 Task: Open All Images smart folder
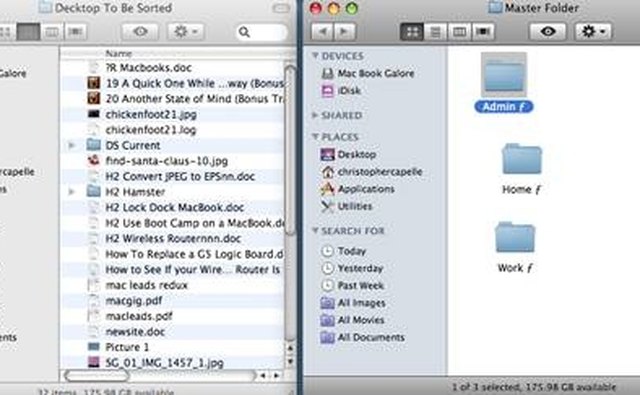click(353, 303)
